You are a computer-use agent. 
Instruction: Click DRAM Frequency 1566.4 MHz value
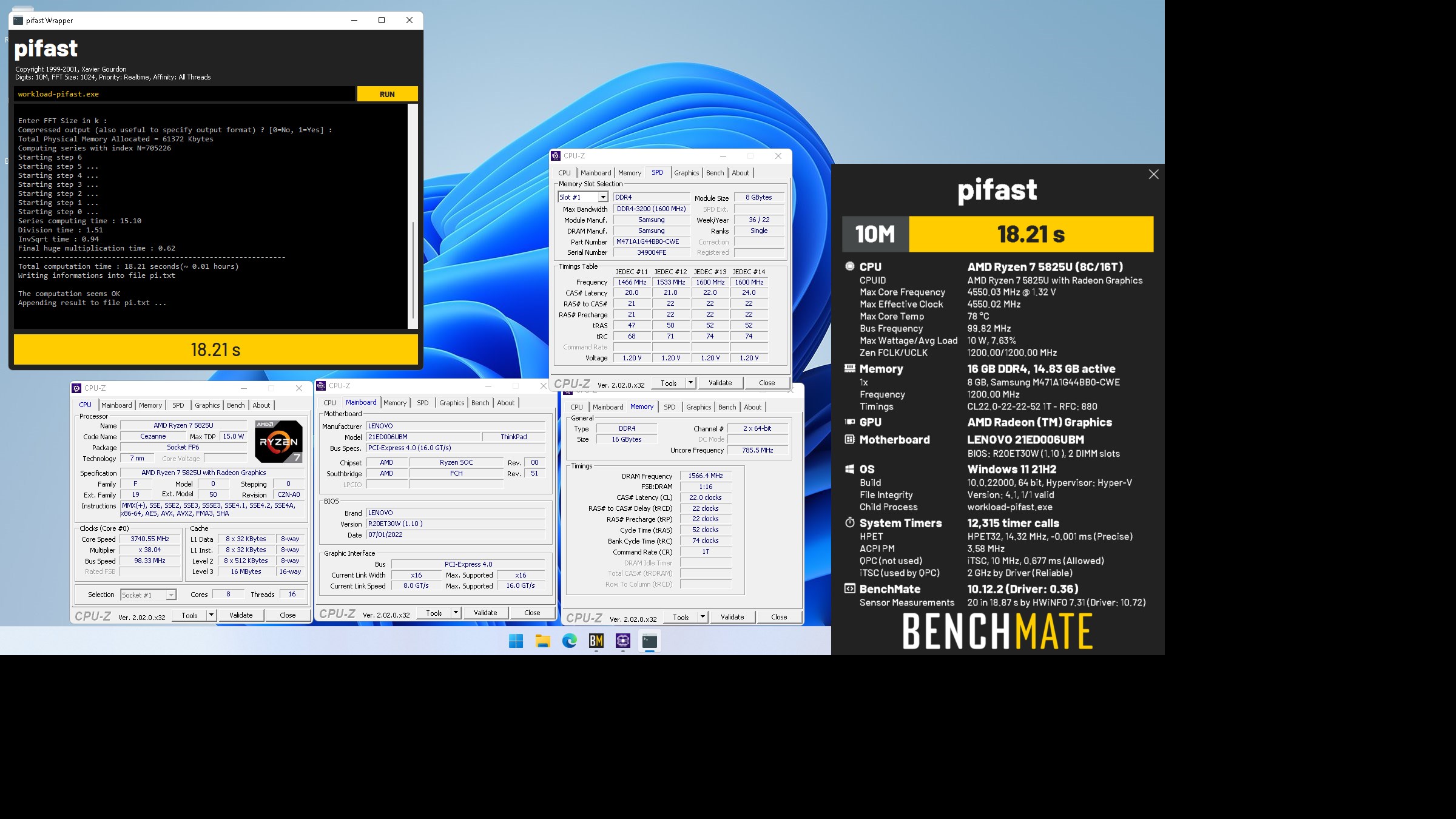pos(706,476)
